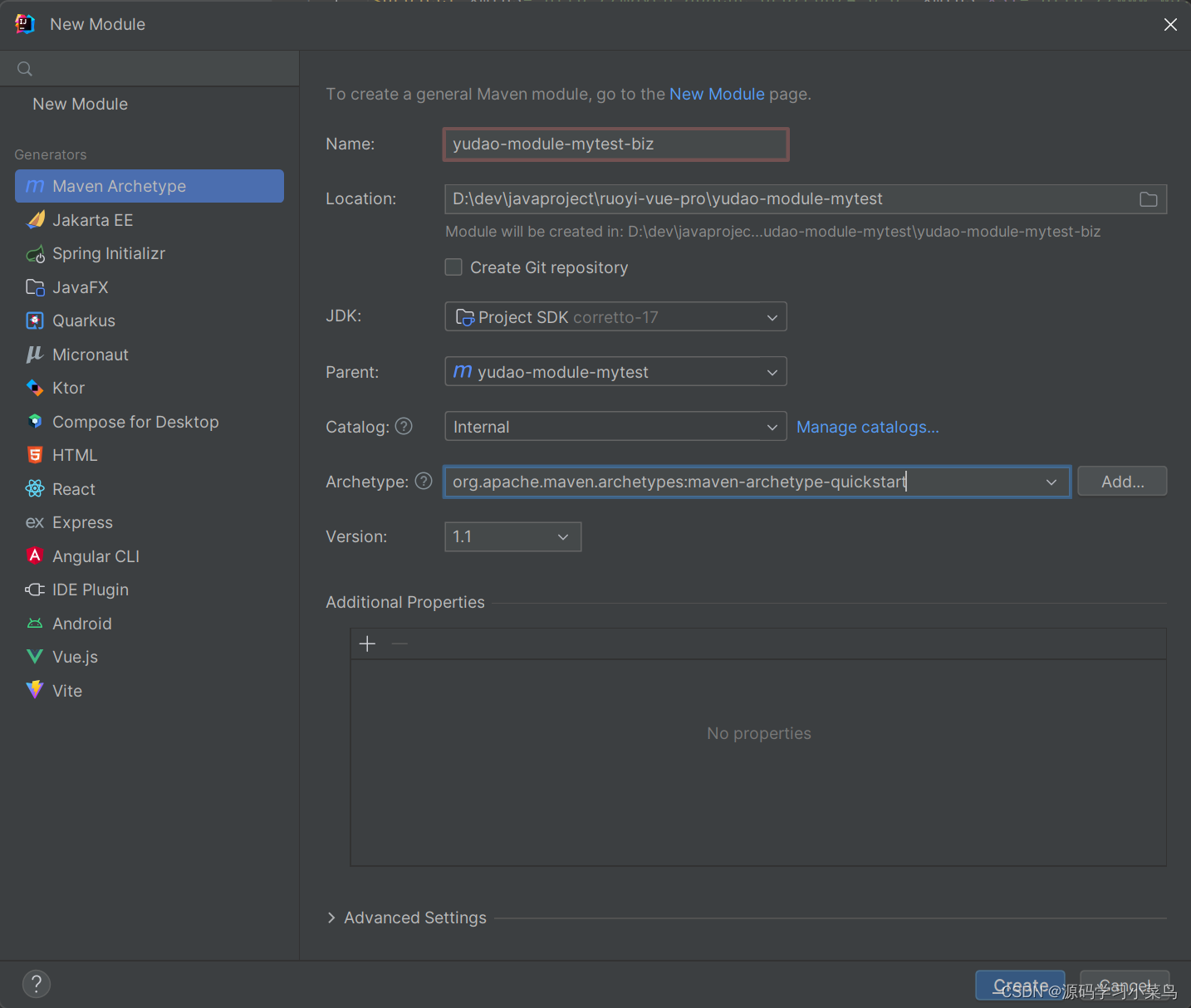Image resolution: width=1191 pixels, height=1008 pixels.
Task: Open the Parent module dropdown
Action: 615,371
